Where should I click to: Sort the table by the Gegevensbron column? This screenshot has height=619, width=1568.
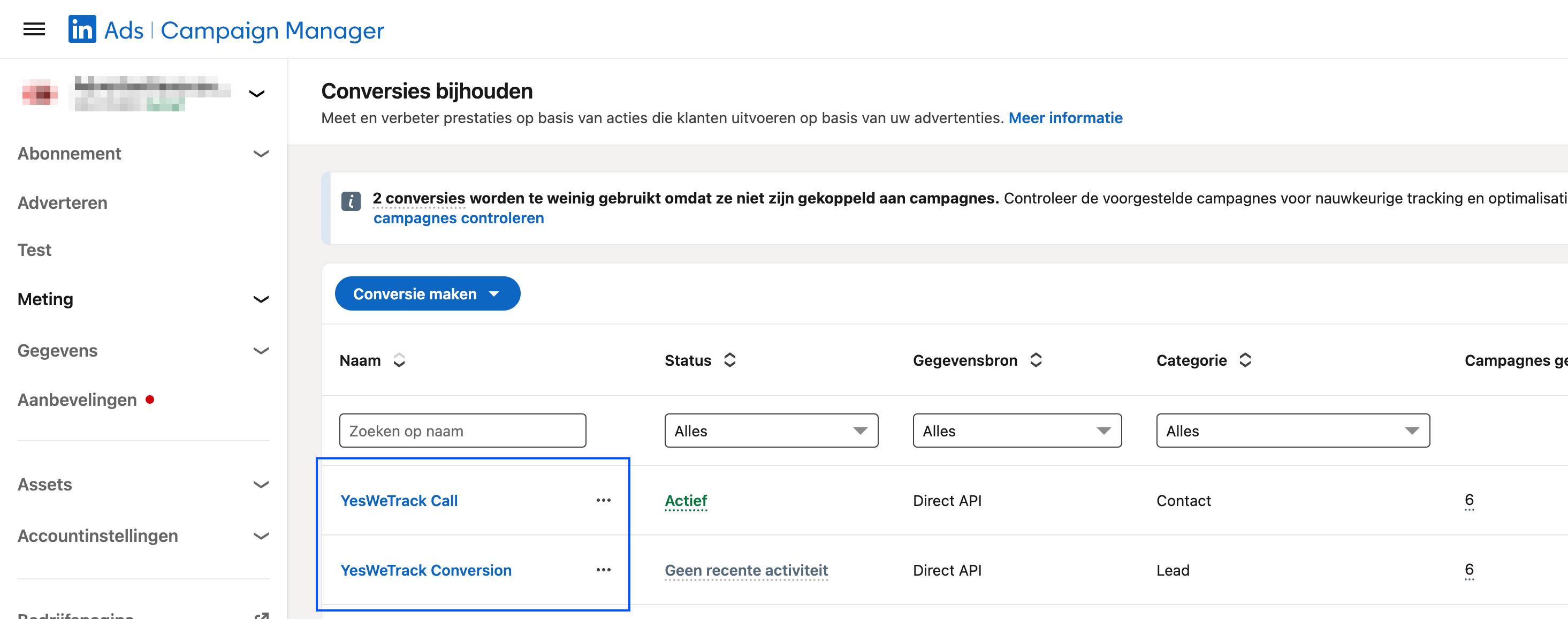point(1036,360)
